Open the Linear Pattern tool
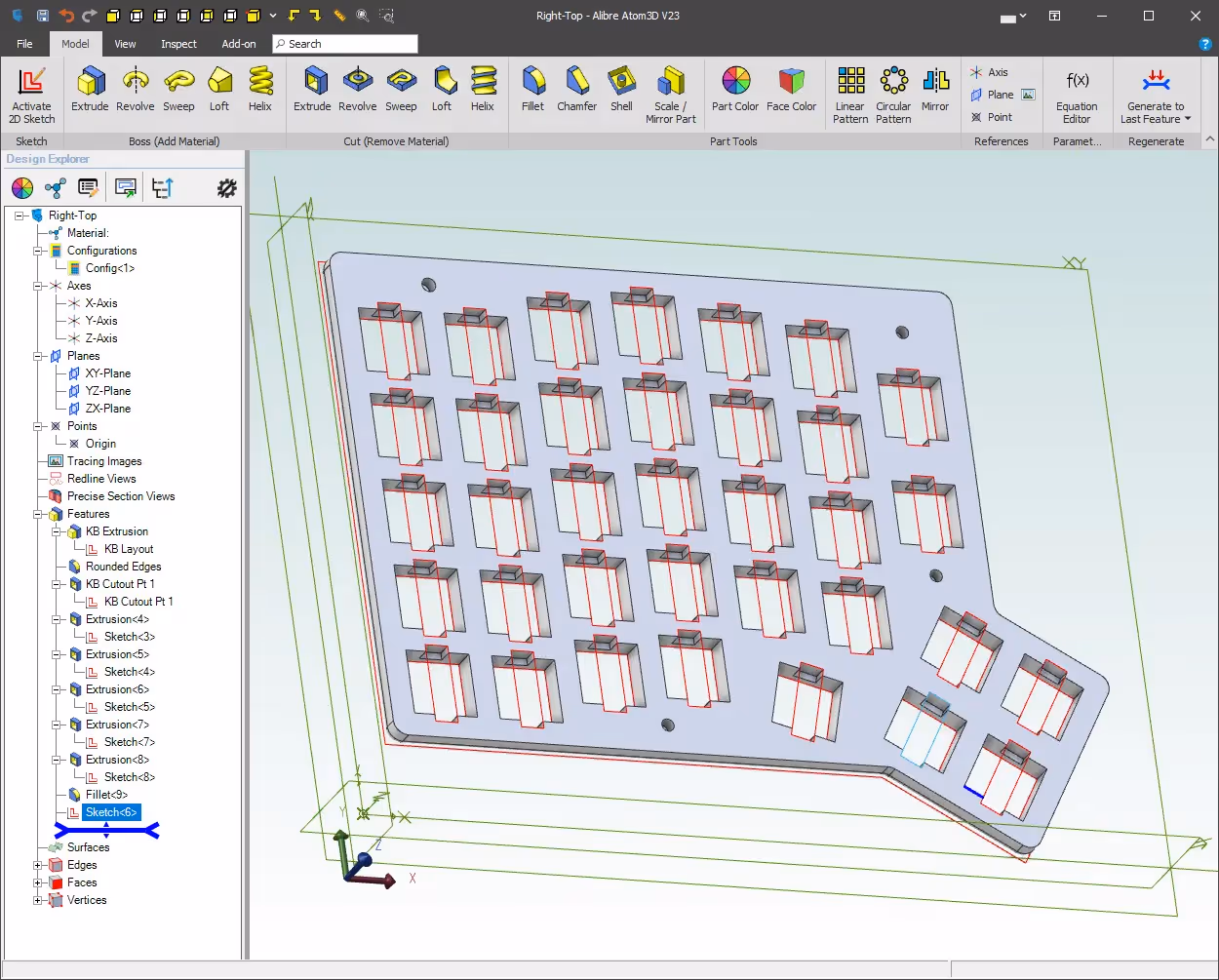1219x980 pixels. pos(850,95)
